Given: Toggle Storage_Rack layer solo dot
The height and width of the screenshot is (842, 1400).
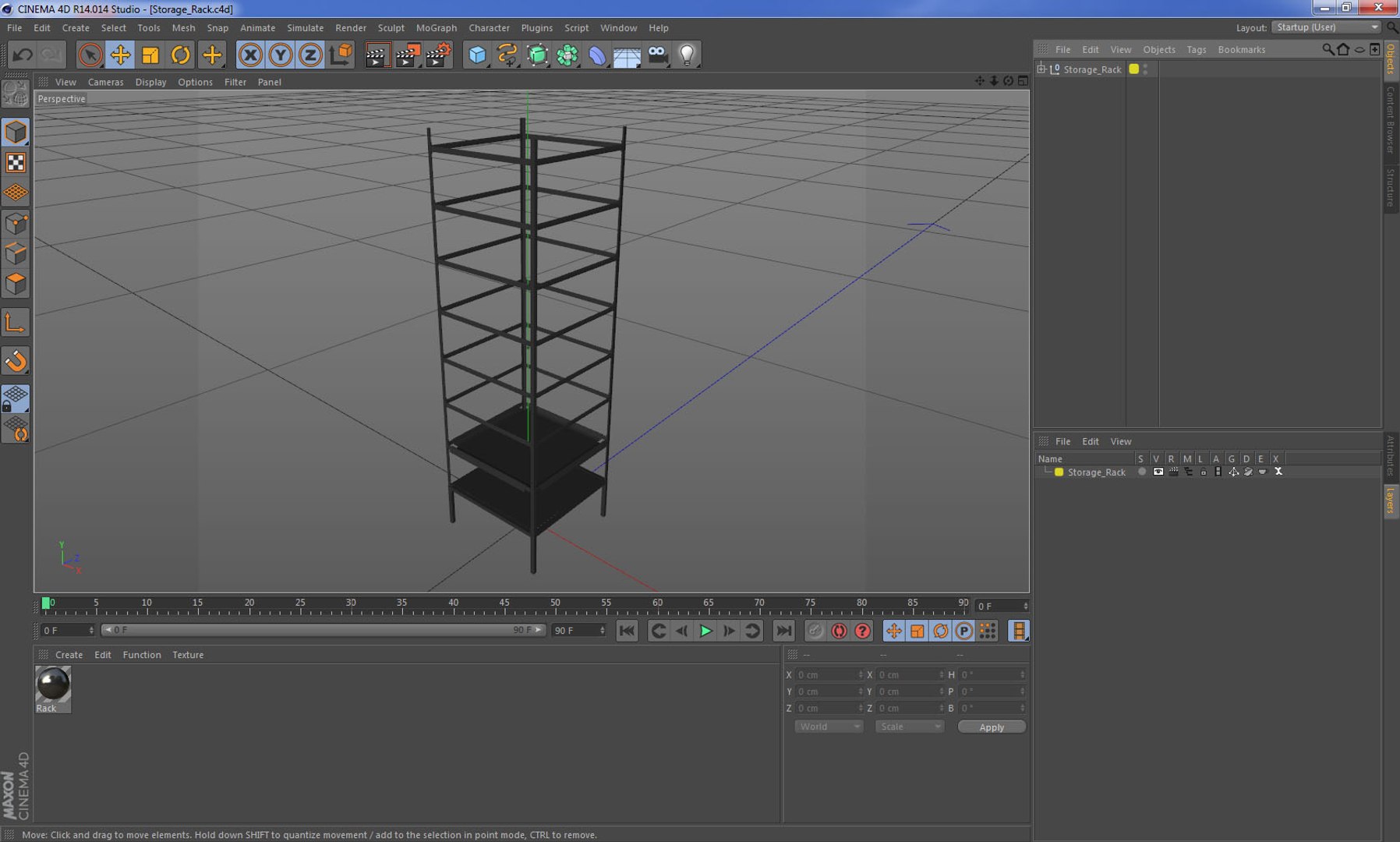Looking at the screenshot, I should [1142, 472].
